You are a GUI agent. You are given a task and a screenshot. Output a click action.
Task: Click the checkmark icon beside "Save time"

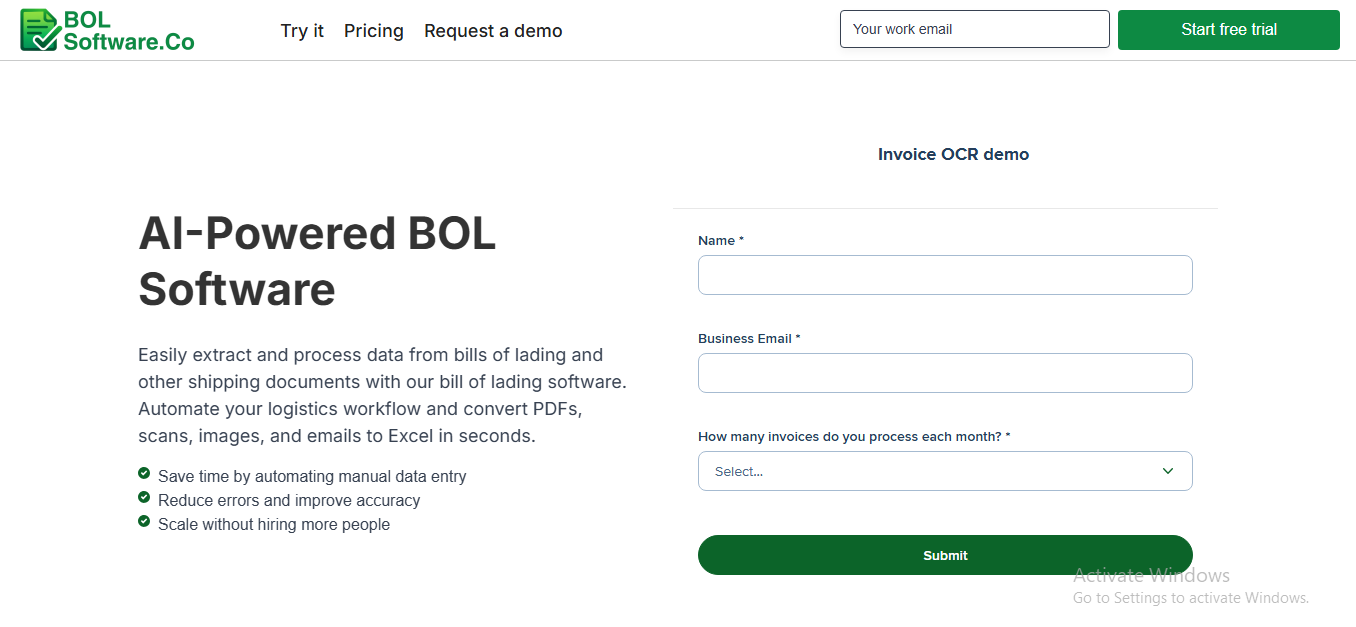144,473
